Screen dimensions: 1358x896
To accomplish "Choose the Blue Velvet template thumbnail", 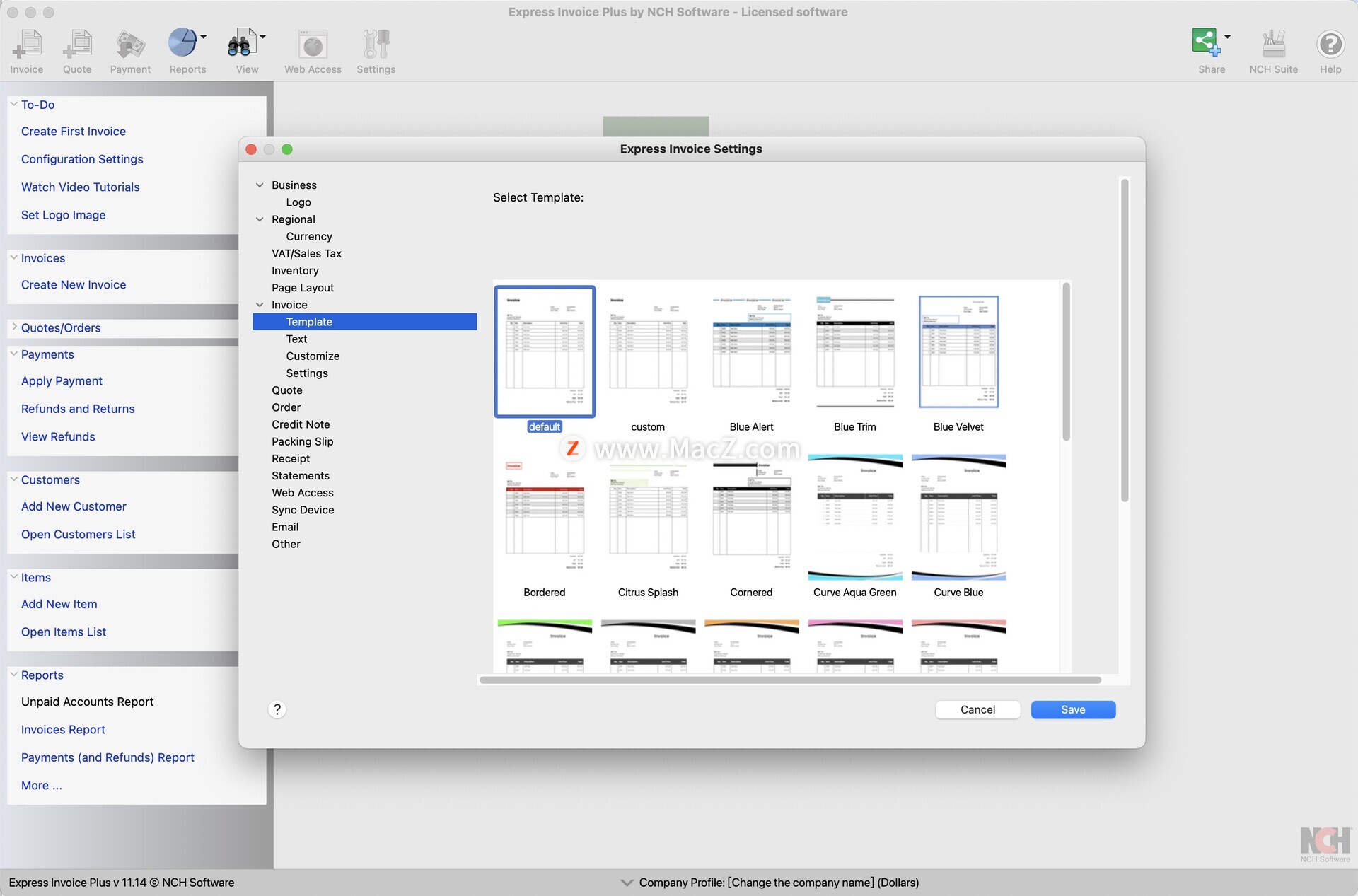I will point(958,351).
